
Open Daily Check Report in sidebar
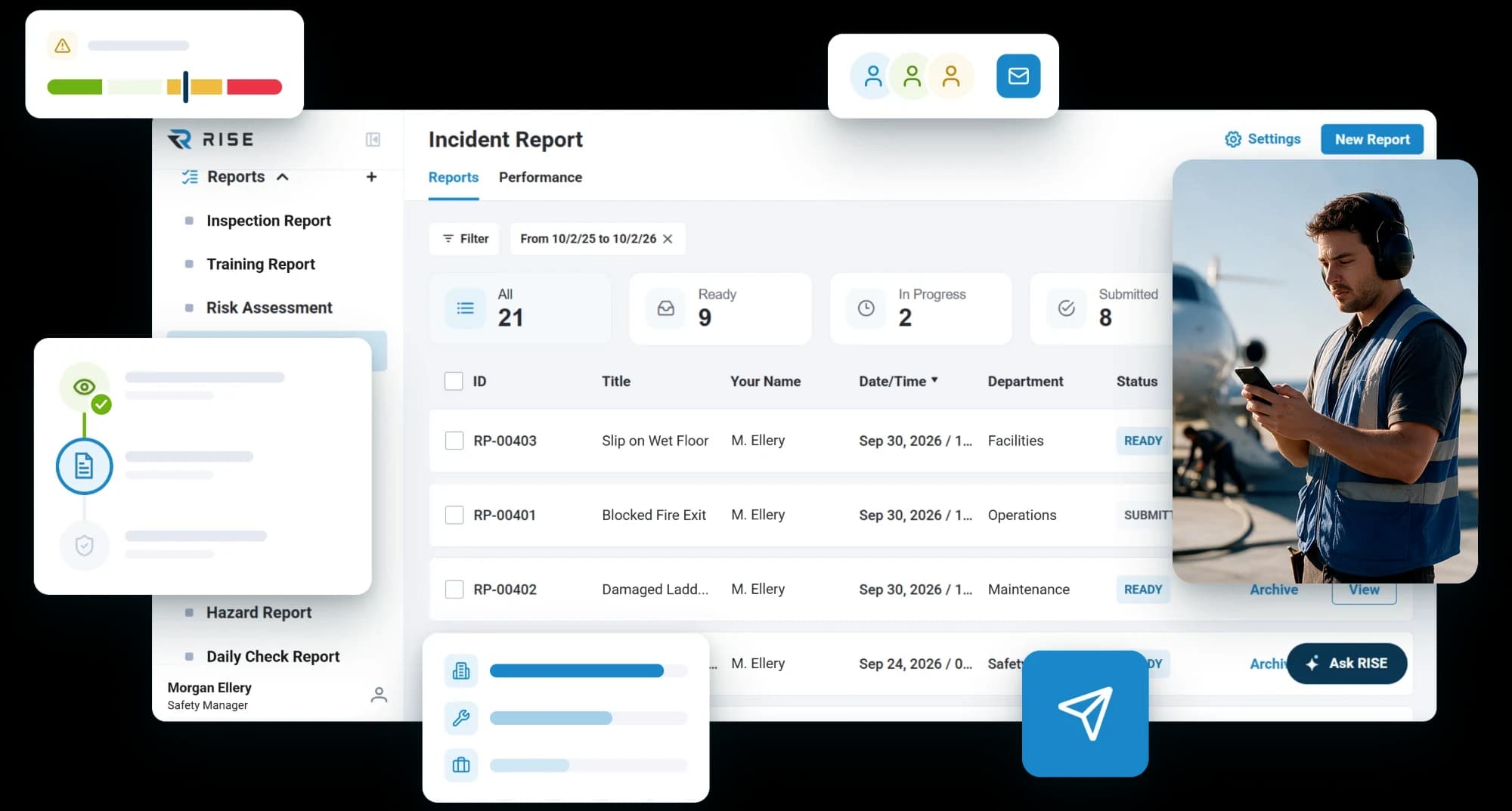[x=273, y=656]
